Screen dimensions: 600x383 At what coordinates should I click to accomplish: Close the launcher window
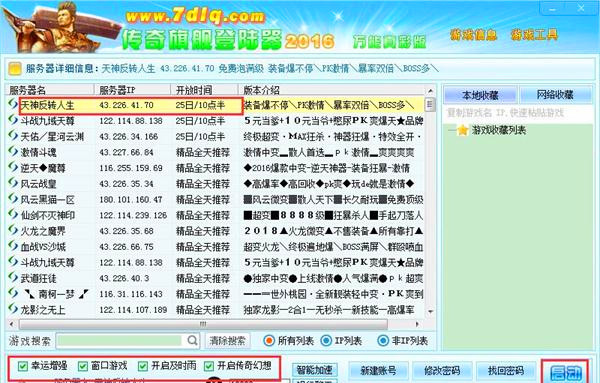pos(581,8)
